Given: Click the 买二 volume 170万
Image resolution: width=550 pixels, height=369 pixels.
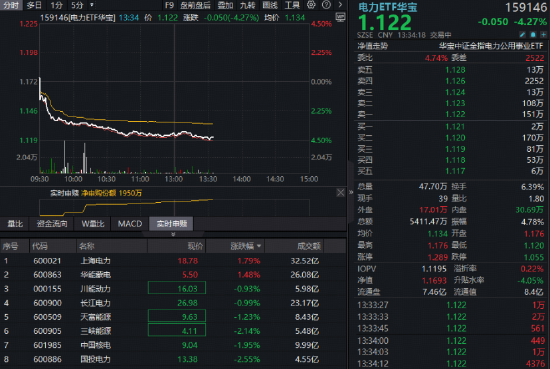Looking at the screenshot, I should click(533, 138).
